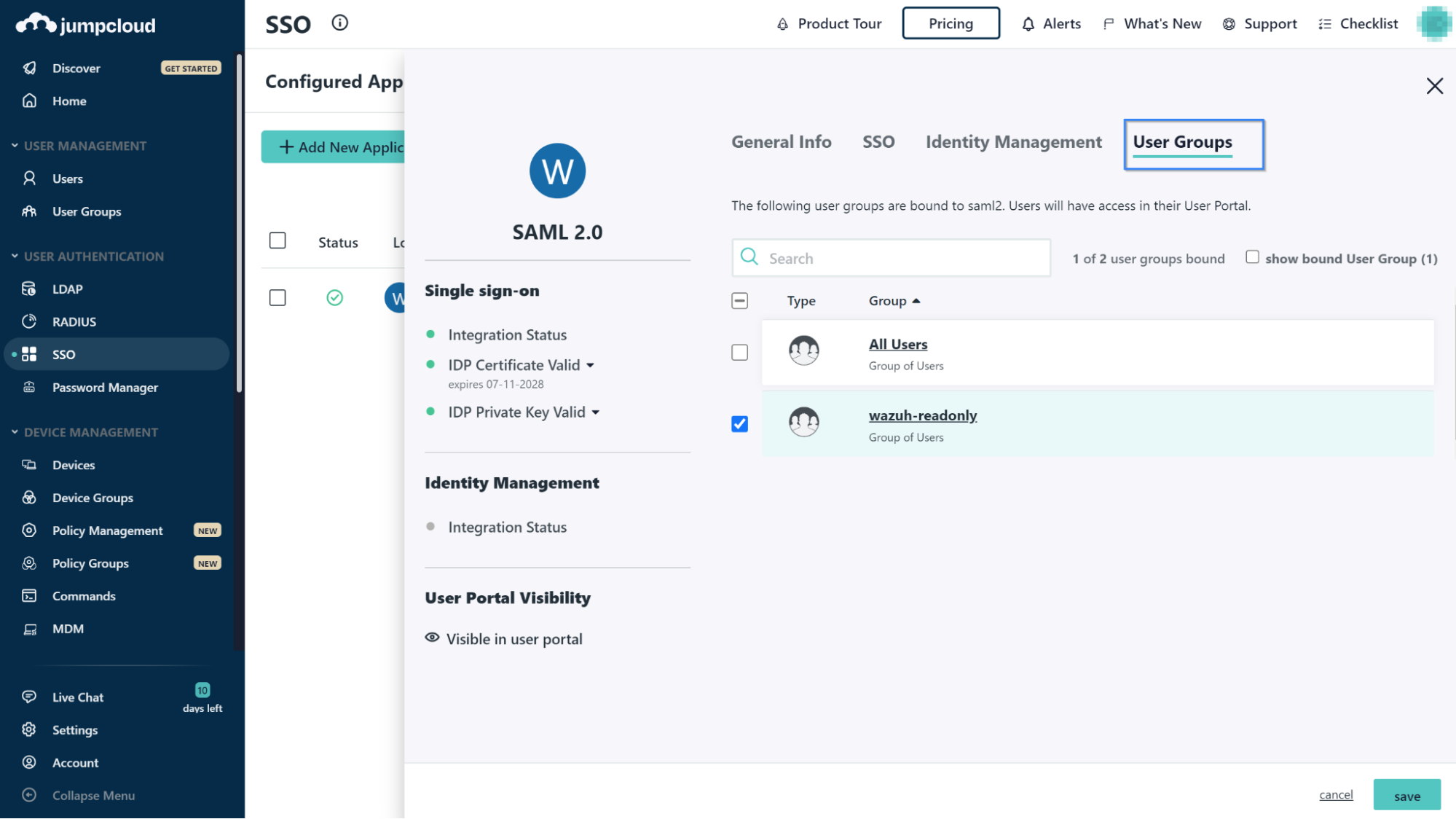Image resolution: width=1456 pixels, height=819 pixels.
Task: Open Discover rocket icon in sidebar
Action: point(29,68)
